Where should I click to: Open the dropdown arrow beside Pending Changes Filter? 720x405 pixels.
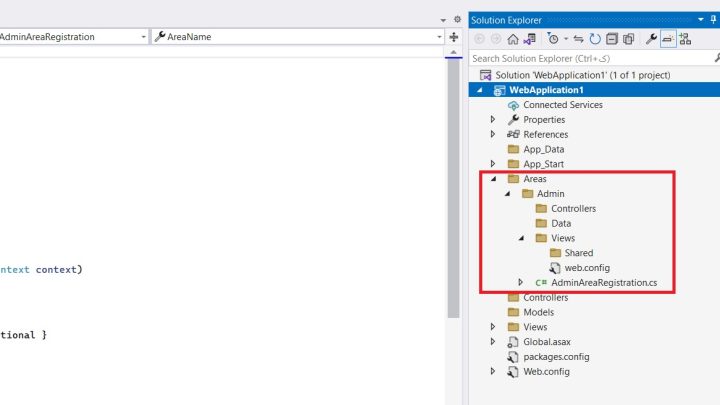tap(566, 39)
